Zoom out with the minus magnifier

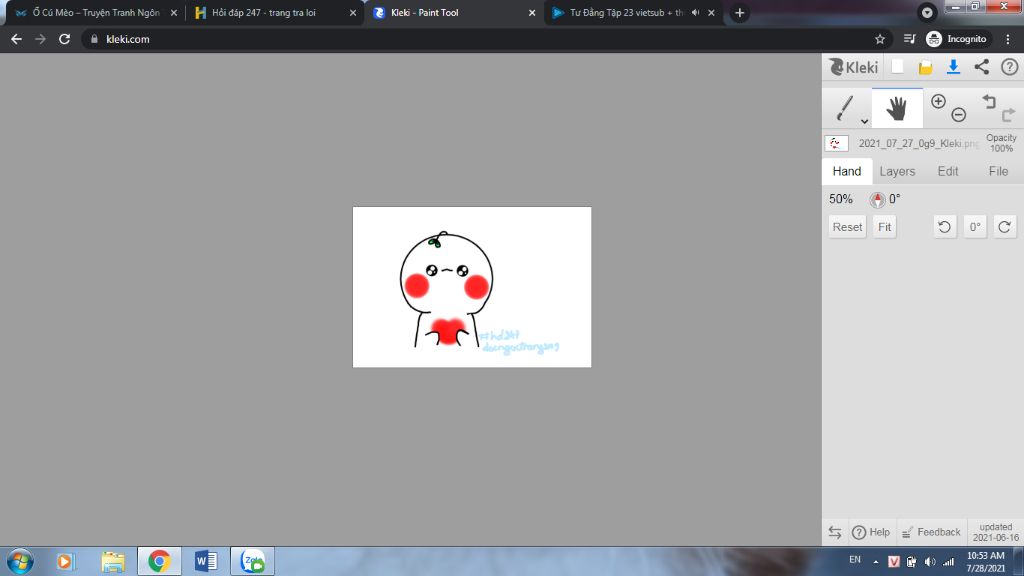click(958, 115)
